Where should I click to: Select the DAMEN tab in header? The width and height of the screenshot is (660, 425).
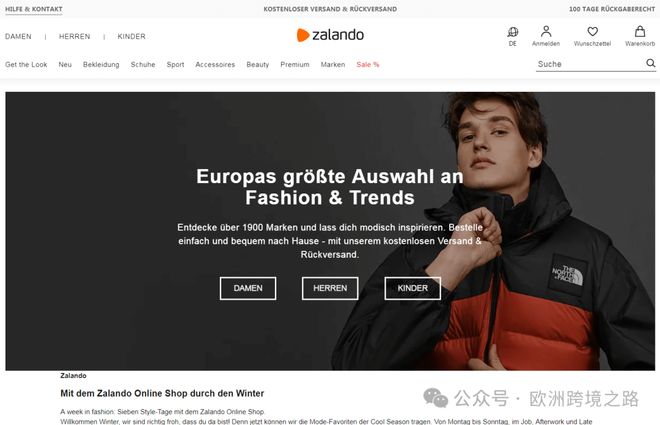click(x=18, y=37)
